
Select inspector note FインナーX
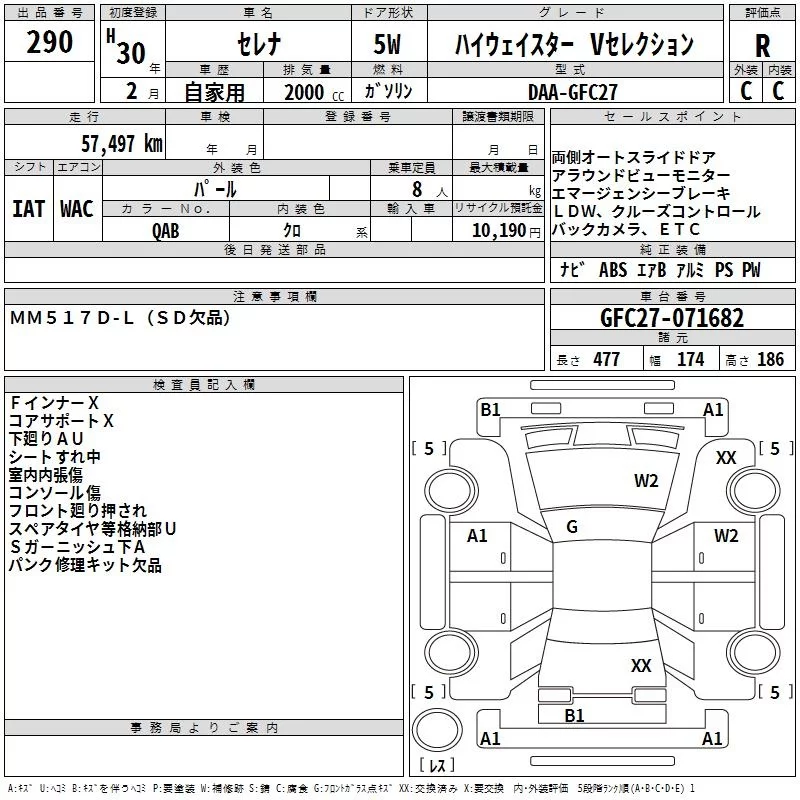pos(54,403)
